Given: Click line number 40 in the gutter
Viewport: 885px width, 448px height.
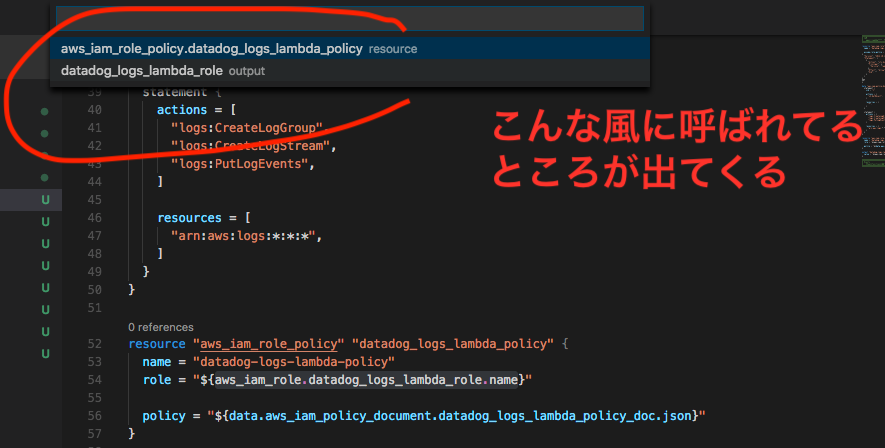Looking at the screenshot, I should tap(94, 109).
